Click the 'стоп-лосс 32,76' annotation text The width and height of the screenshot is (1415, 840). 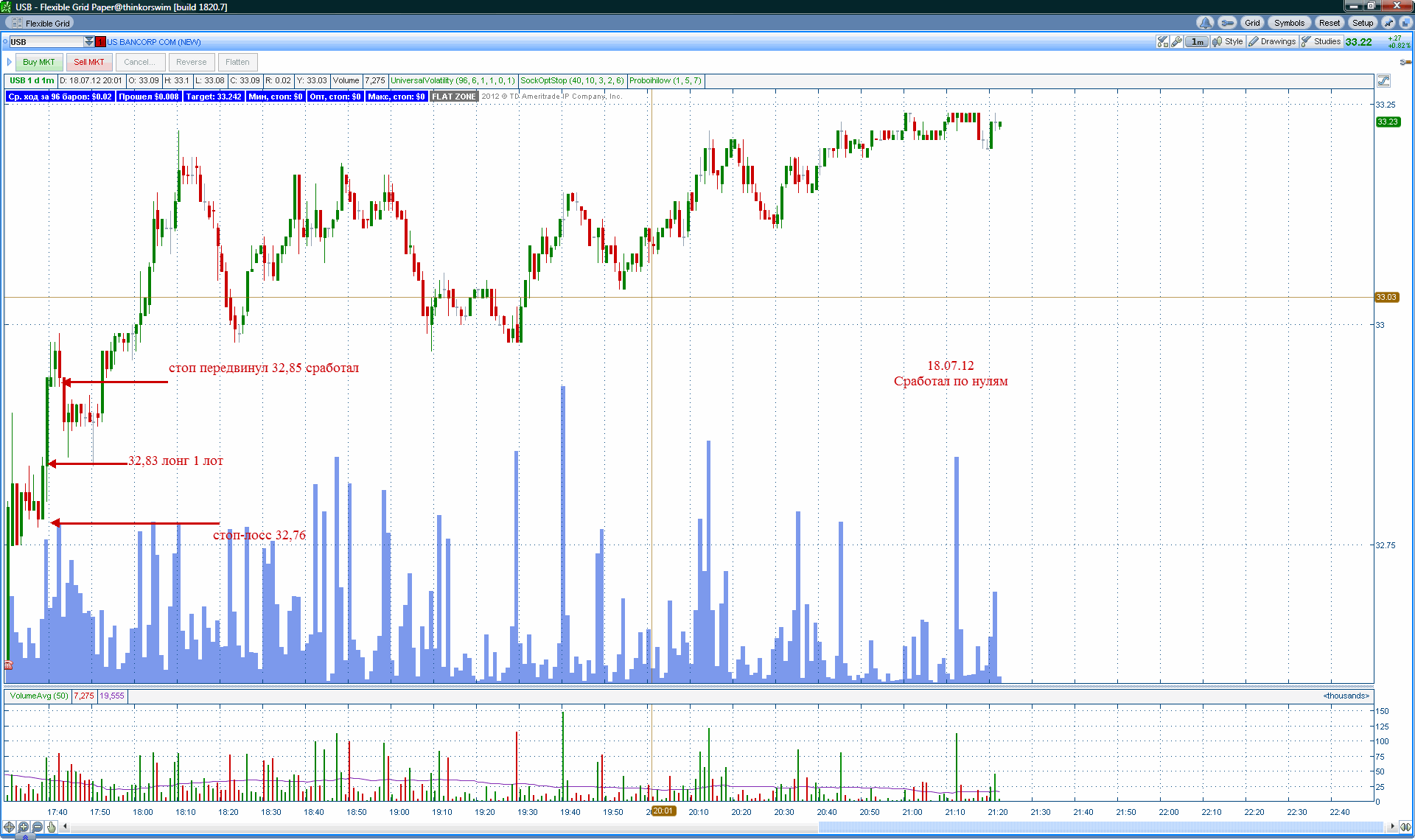point(259,535)
